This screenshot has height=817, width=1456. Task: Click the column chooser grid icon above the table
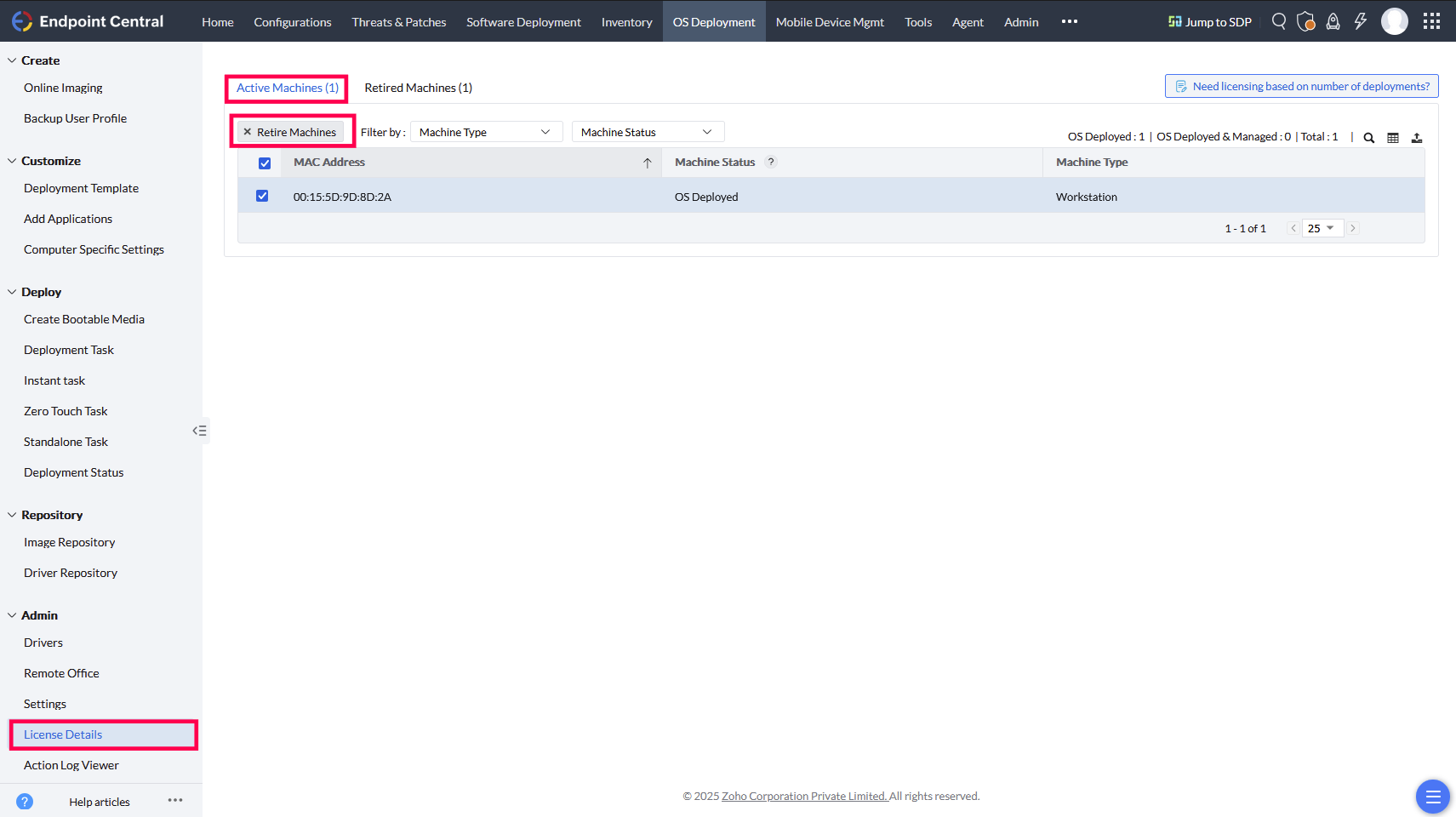coord(1392,137)
